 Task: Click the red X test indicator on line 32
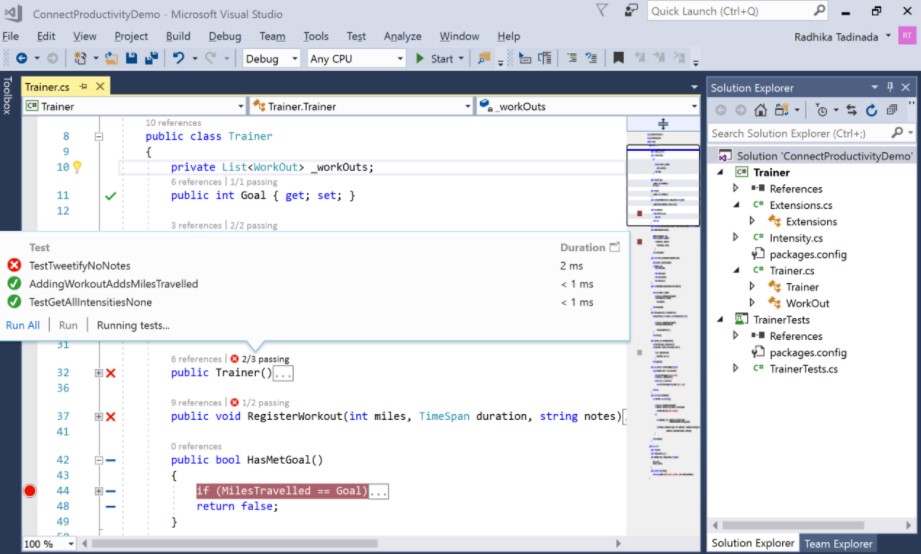(x=110, y=373)
